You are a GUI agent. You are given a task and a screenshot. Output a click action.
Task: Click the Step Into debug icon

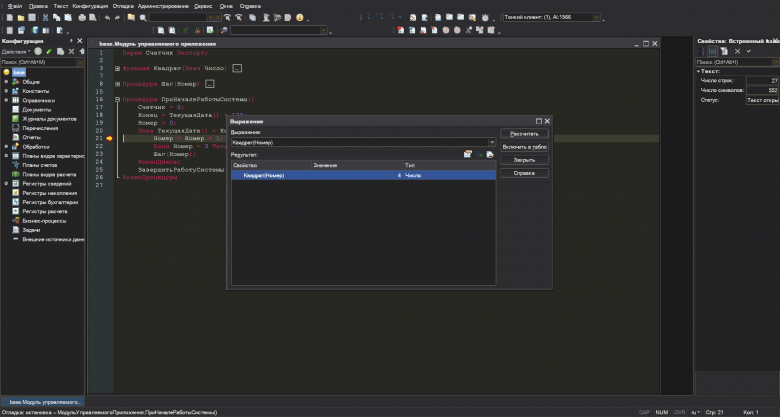click(x=366, y=17)
